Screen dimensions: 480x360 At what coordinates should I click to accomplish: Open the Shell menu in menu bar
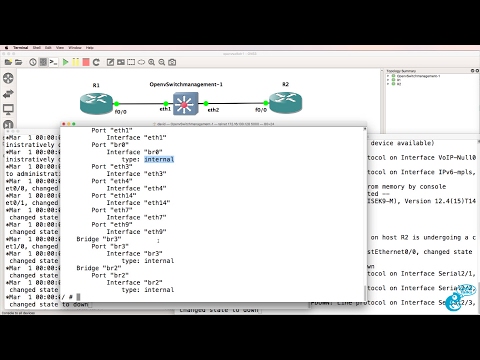pos(37,48)
